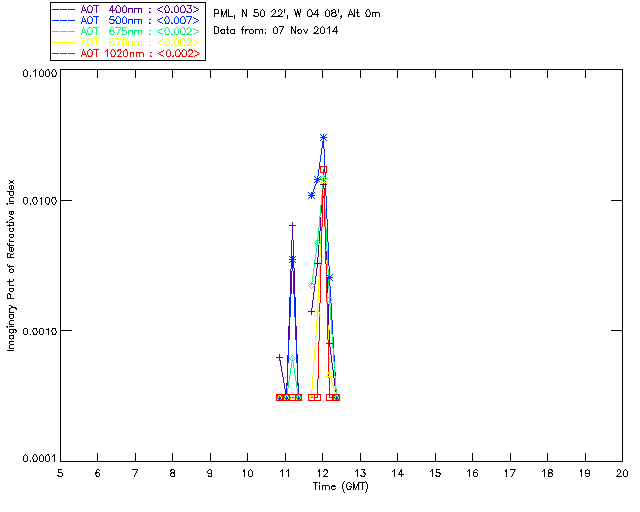Click the AOT 870nm legend entry
This screenshot has width=640, height=512.
pos(127,42)
